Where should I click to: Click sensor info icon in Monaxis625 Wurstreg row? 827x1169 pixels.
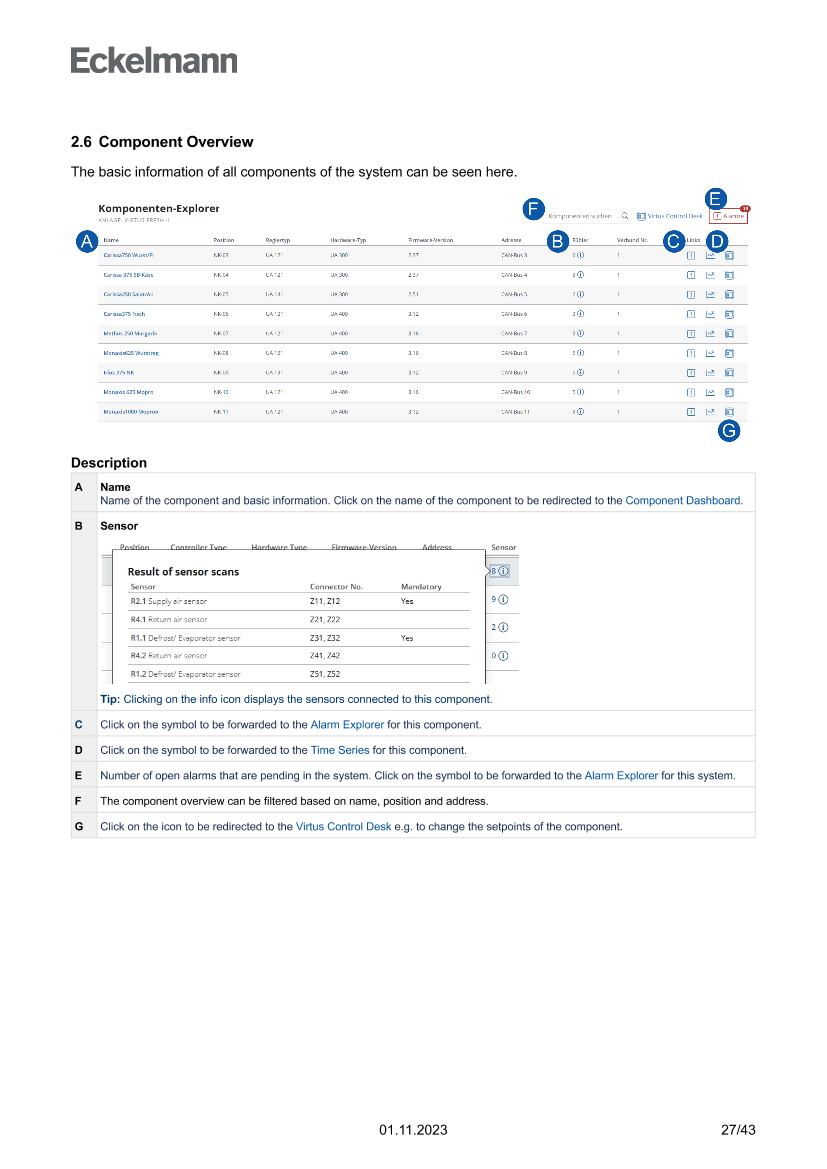(580, 353)
